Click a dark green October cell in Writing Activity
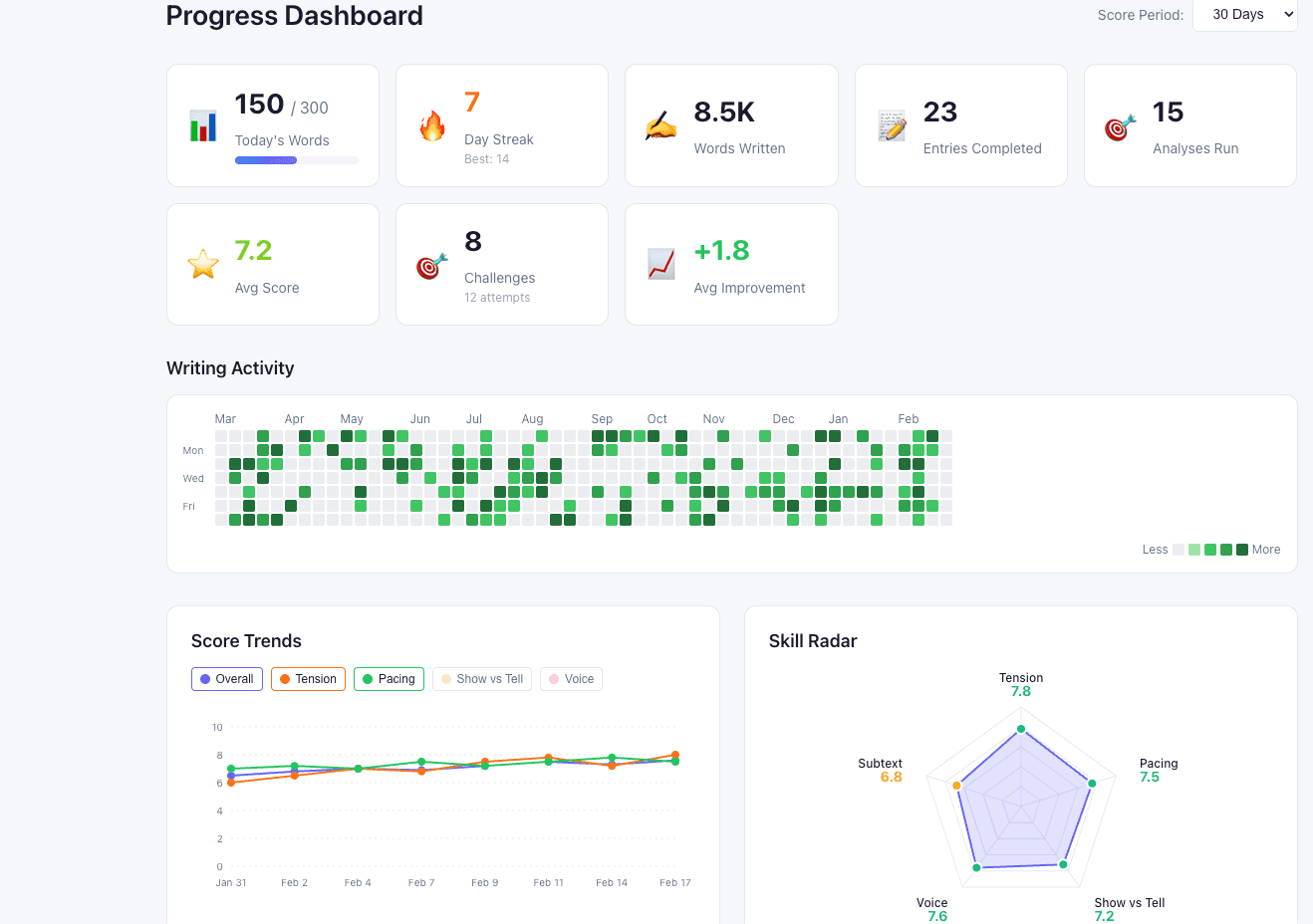Screen dimensions: 1313x924 coord(653,436)
